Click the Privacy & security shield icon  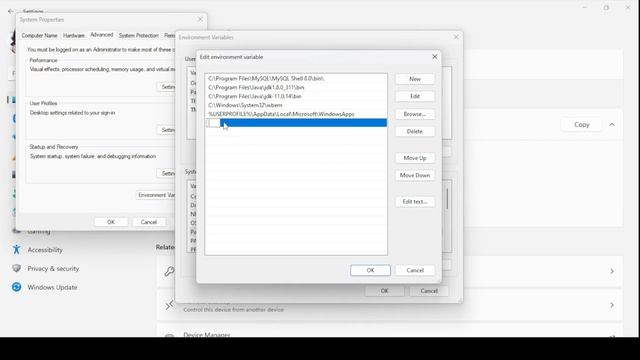(16, 268)
